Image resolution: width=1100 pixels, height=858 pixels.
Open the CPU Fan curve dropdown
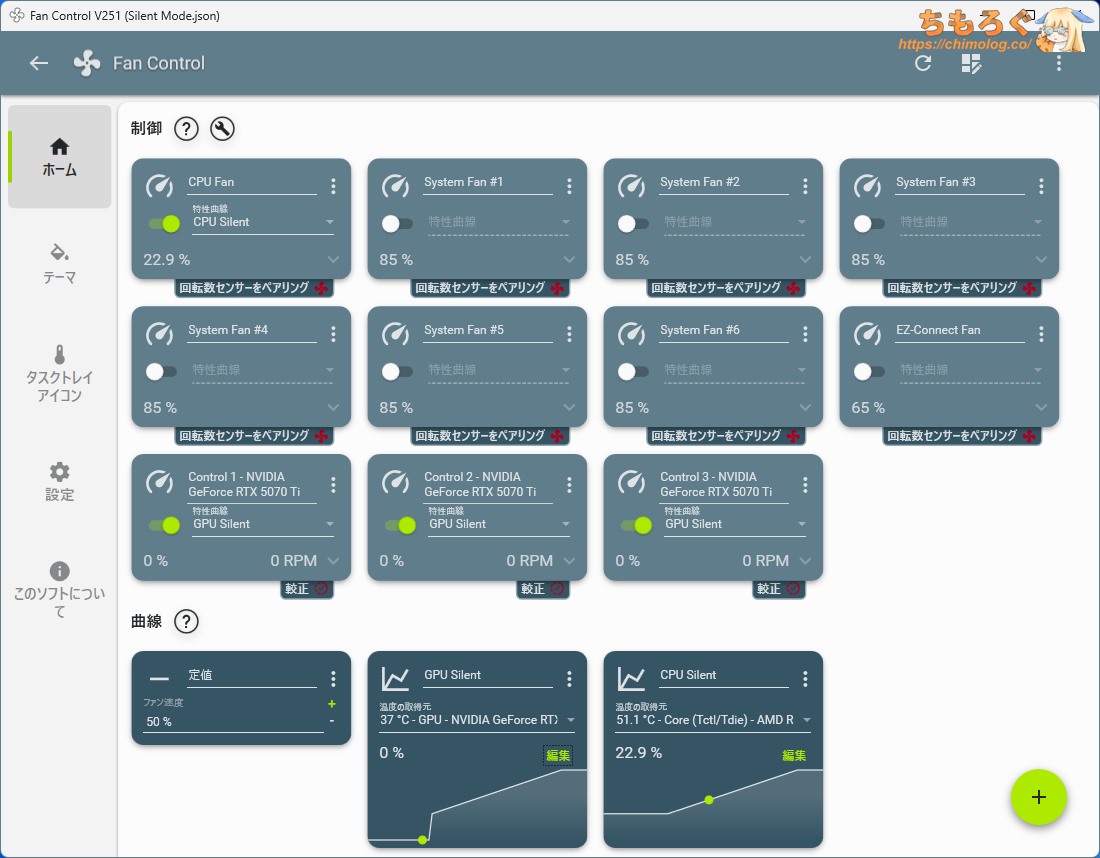[264, 222]
